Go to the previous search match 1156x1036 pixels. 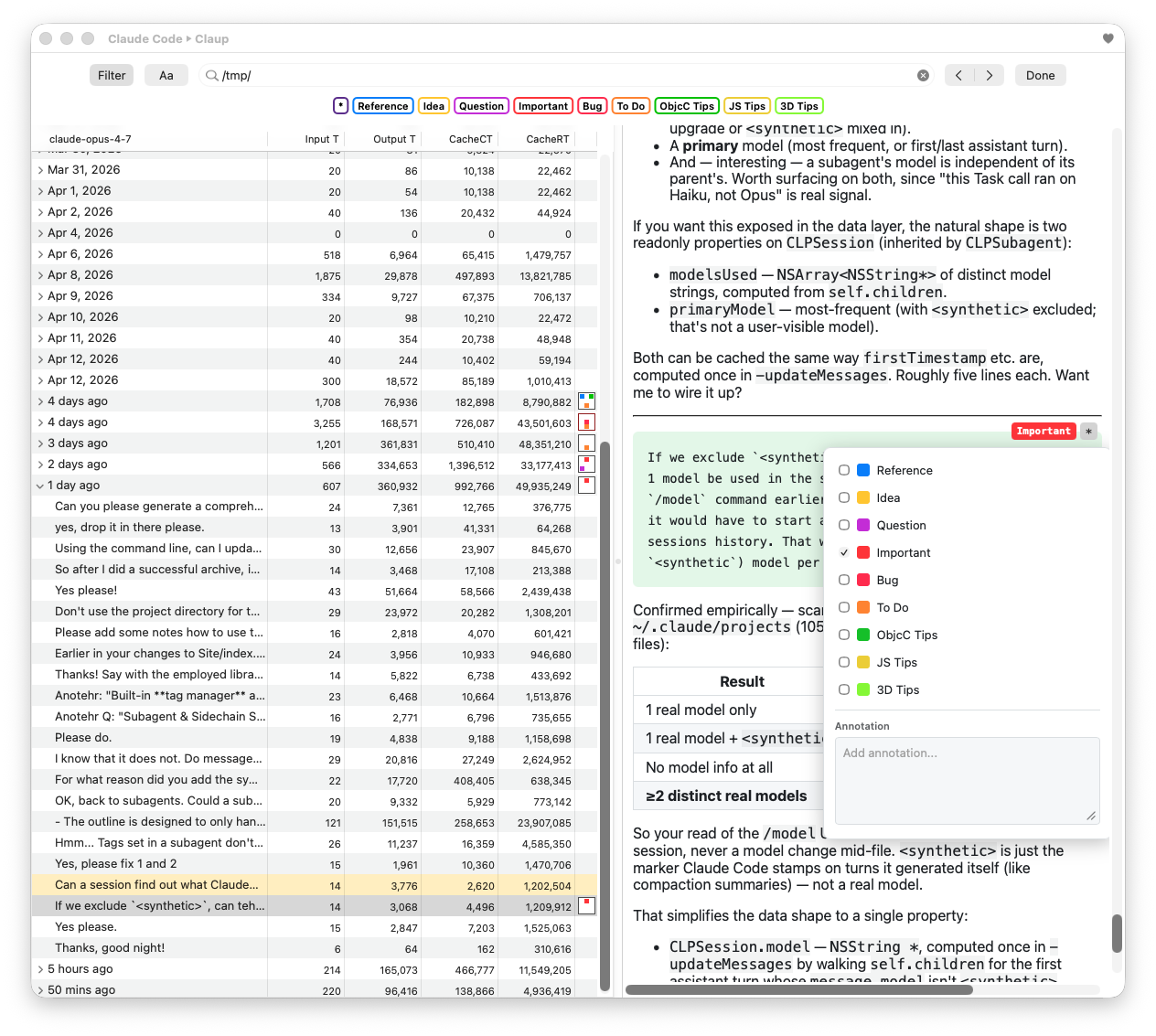point(958,76)
